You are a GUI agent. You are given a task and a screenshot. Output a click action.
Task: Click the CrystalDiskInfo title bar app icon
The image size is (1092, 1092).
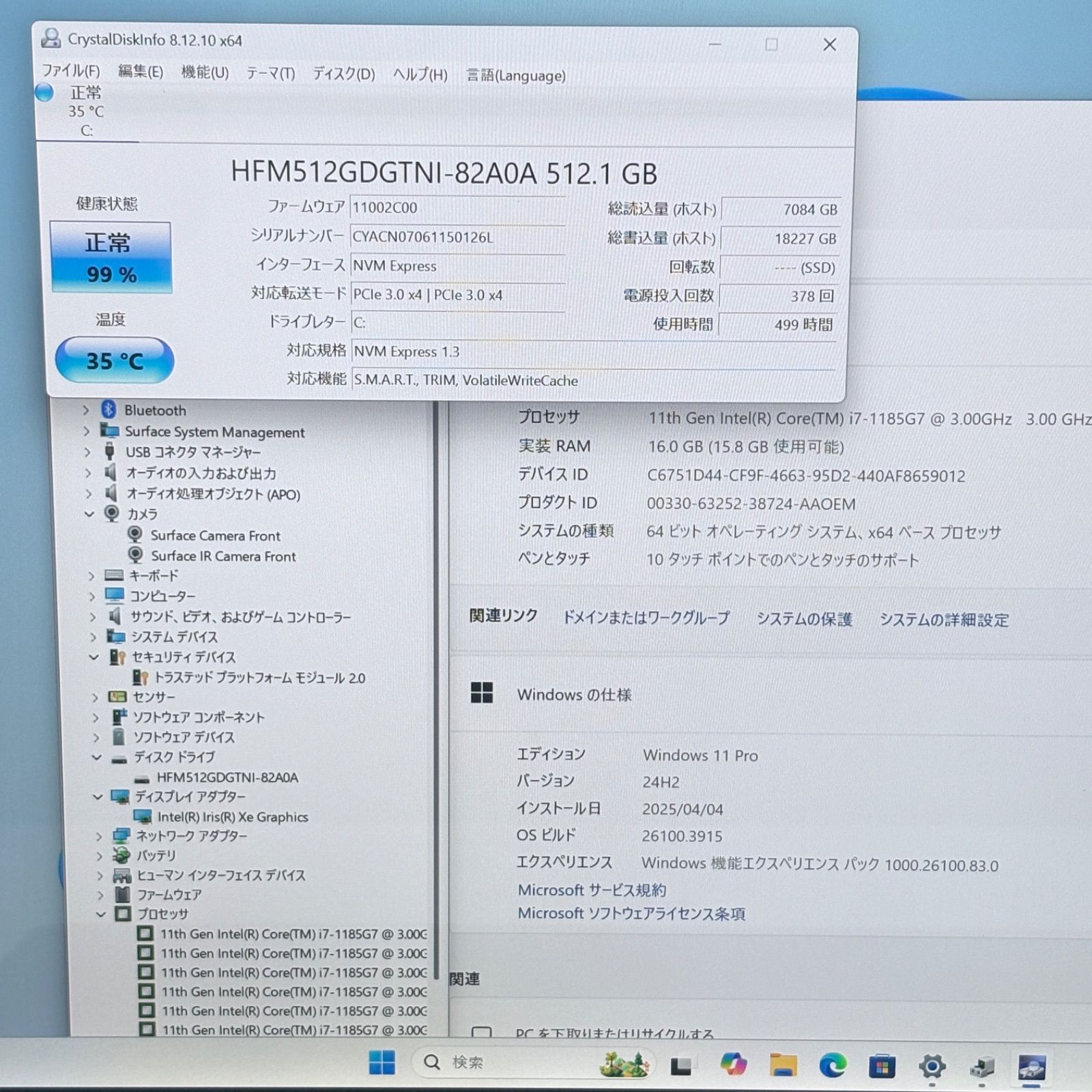(51, 38)
